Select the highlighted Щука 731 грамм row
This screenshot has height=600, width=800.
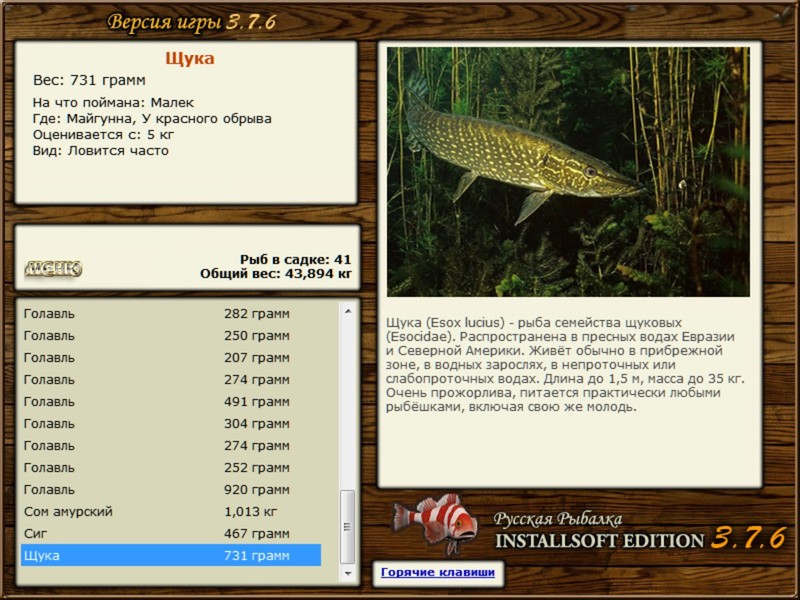tap(171, 555)
